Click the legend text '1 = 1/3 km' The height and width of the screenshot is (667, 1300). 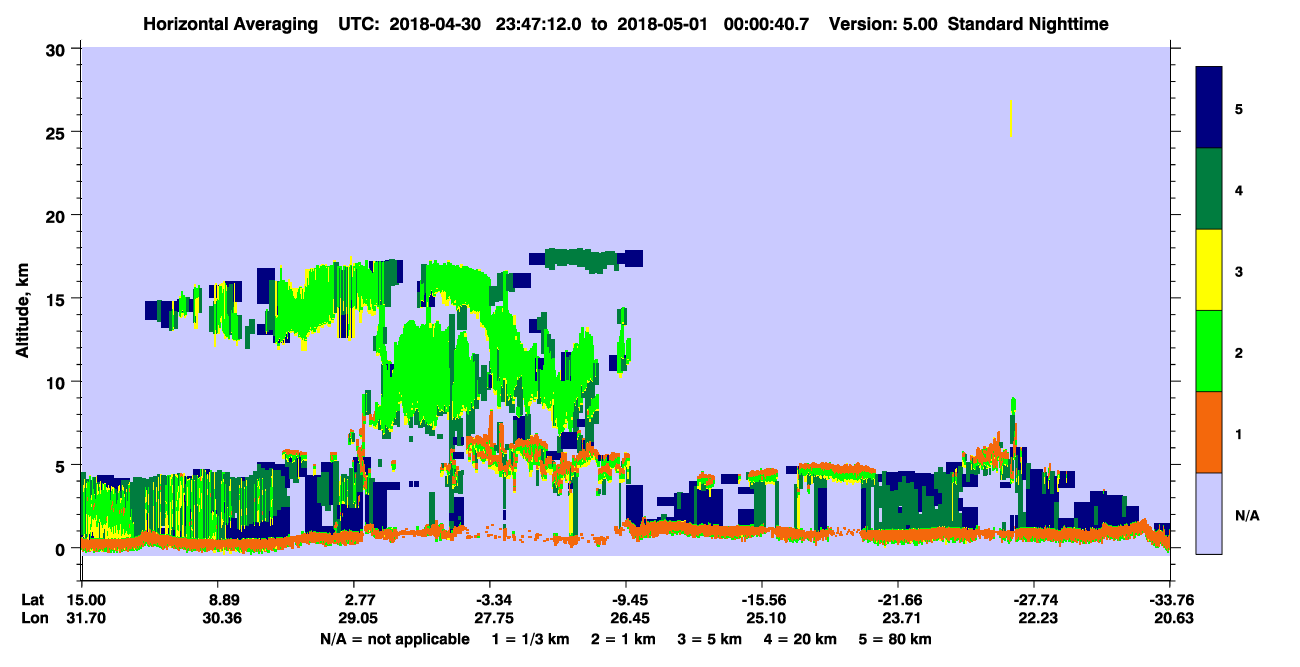click(x=528, y=639)
